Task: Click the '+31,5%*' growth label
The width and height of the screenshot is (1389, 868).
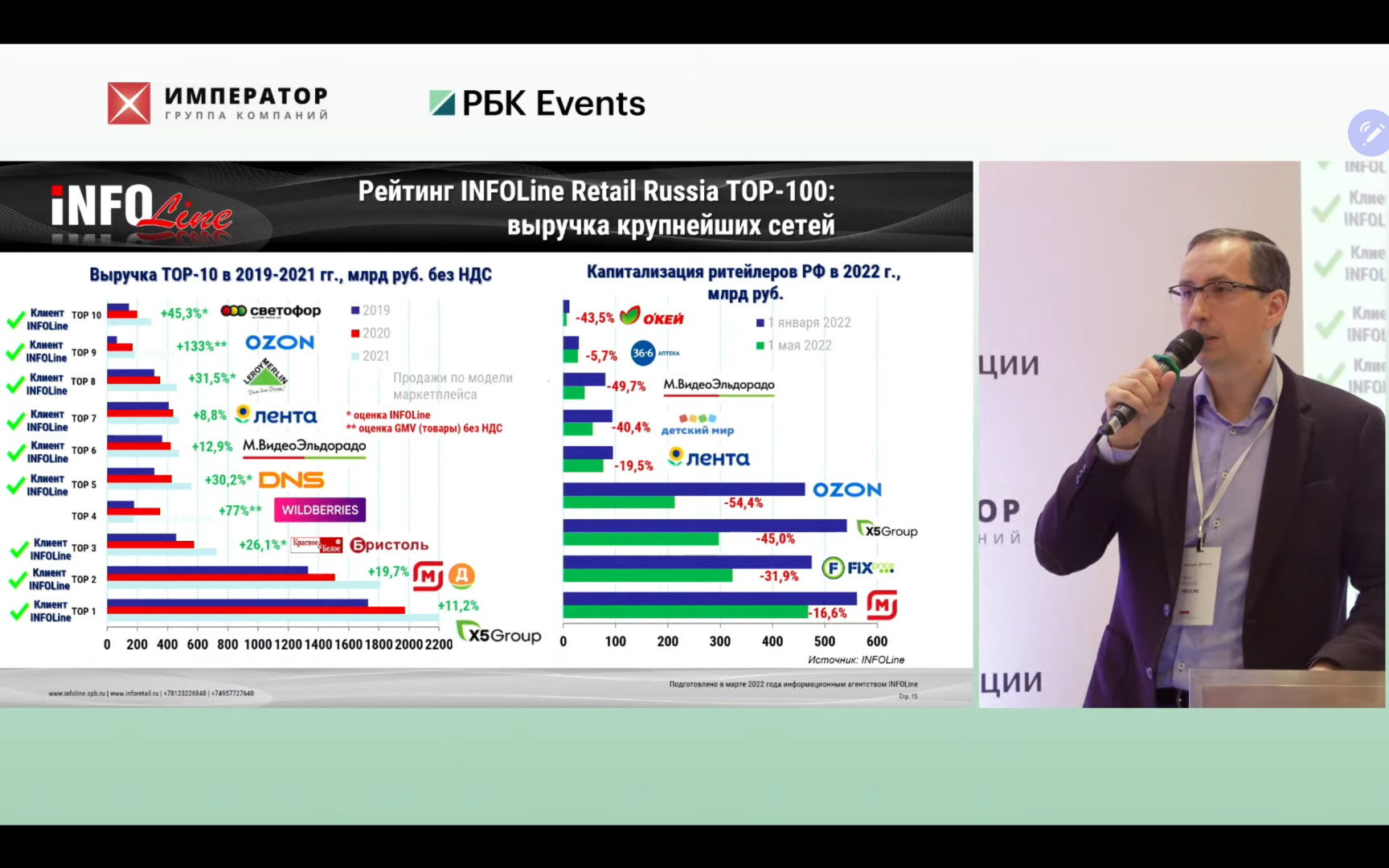Action: [212, 379]
